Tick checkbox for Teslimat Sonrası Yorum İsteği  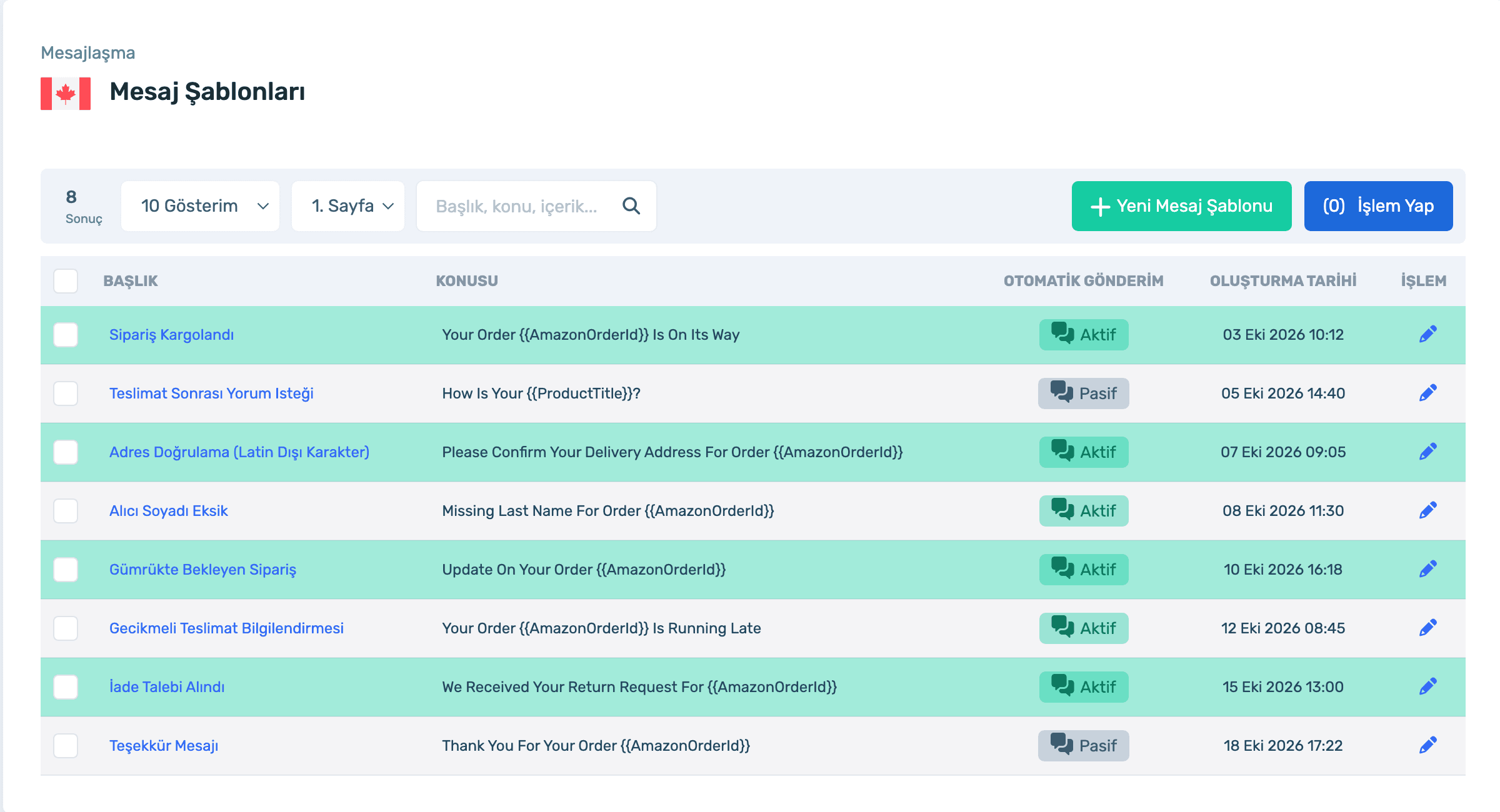(66, 394)
